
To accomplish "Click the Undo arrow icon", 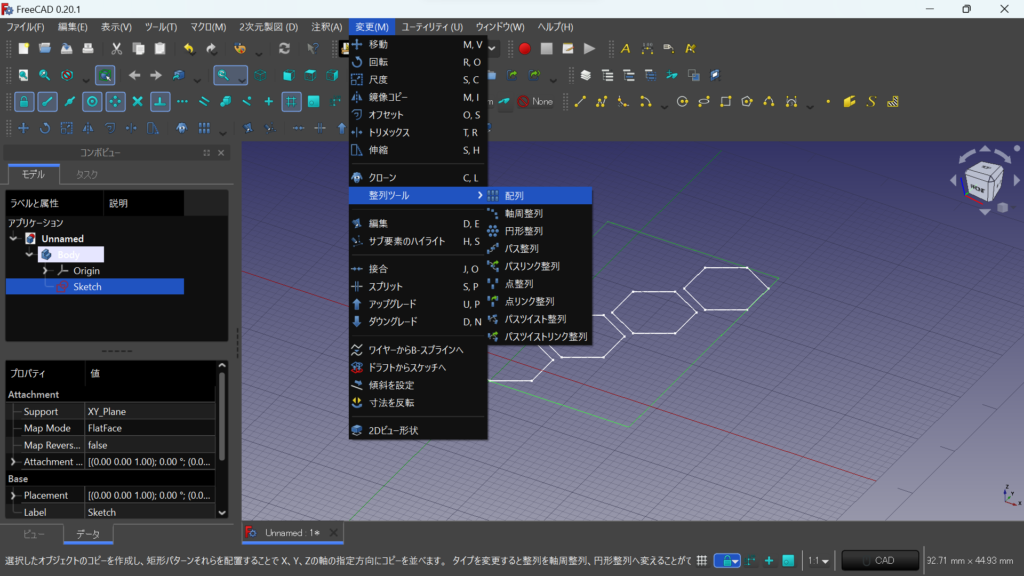I will tap(189, 48).
